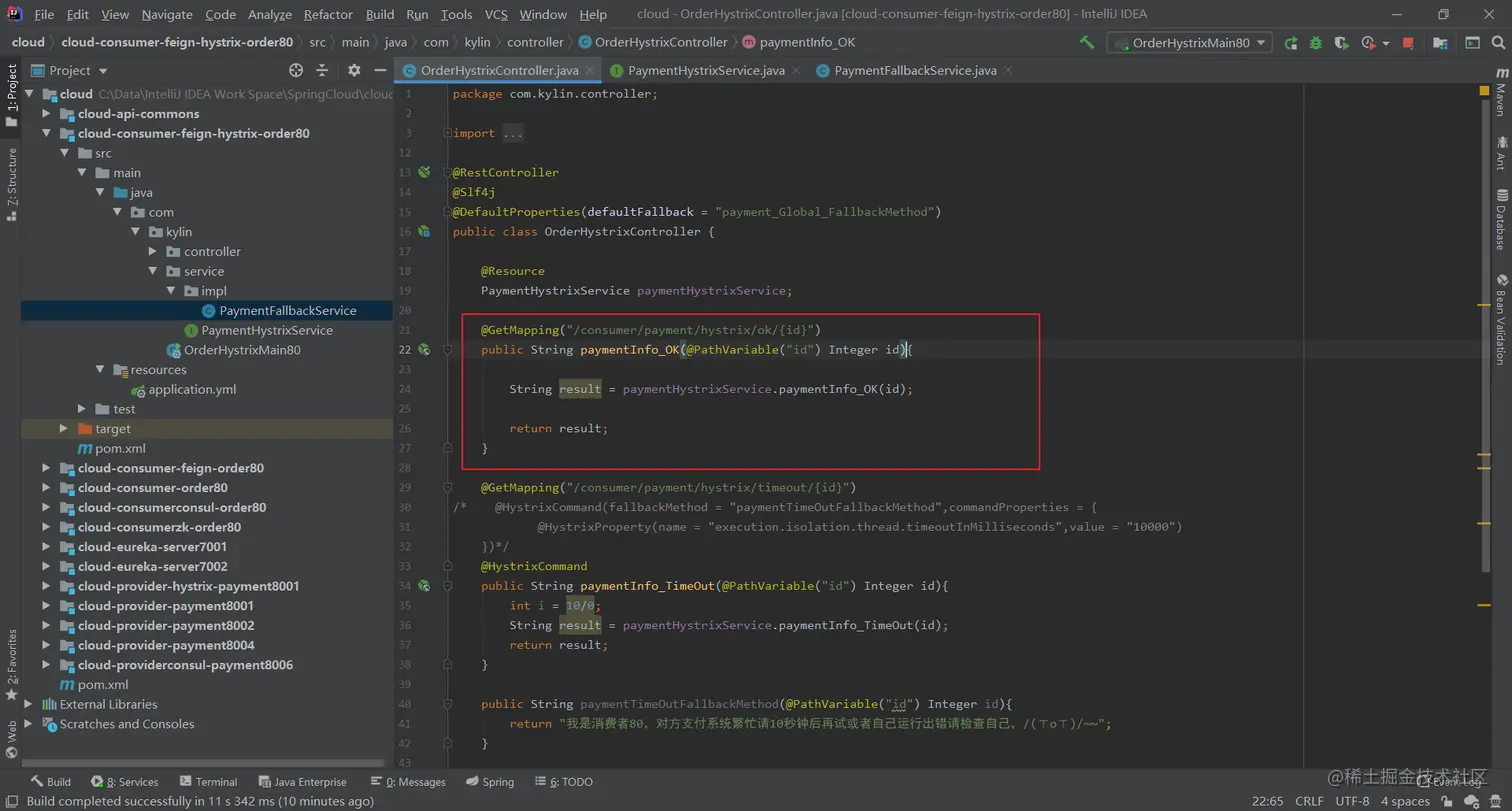Open the Build tool window at bottom

point(50,782)
